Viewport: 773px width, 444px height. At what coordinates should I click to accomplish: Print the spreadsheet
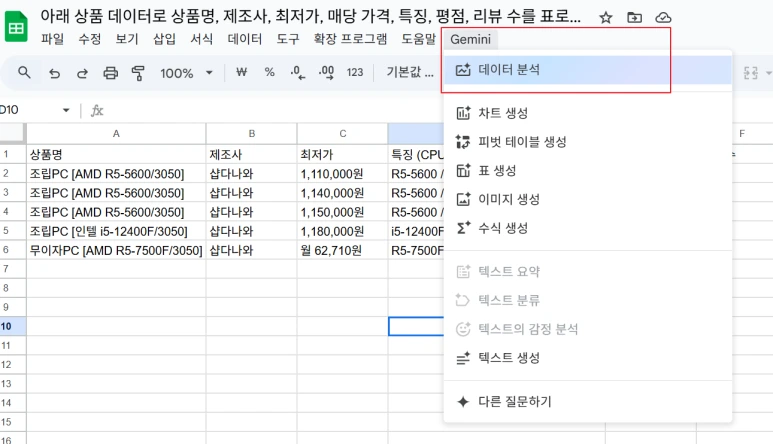pos(110,73)
